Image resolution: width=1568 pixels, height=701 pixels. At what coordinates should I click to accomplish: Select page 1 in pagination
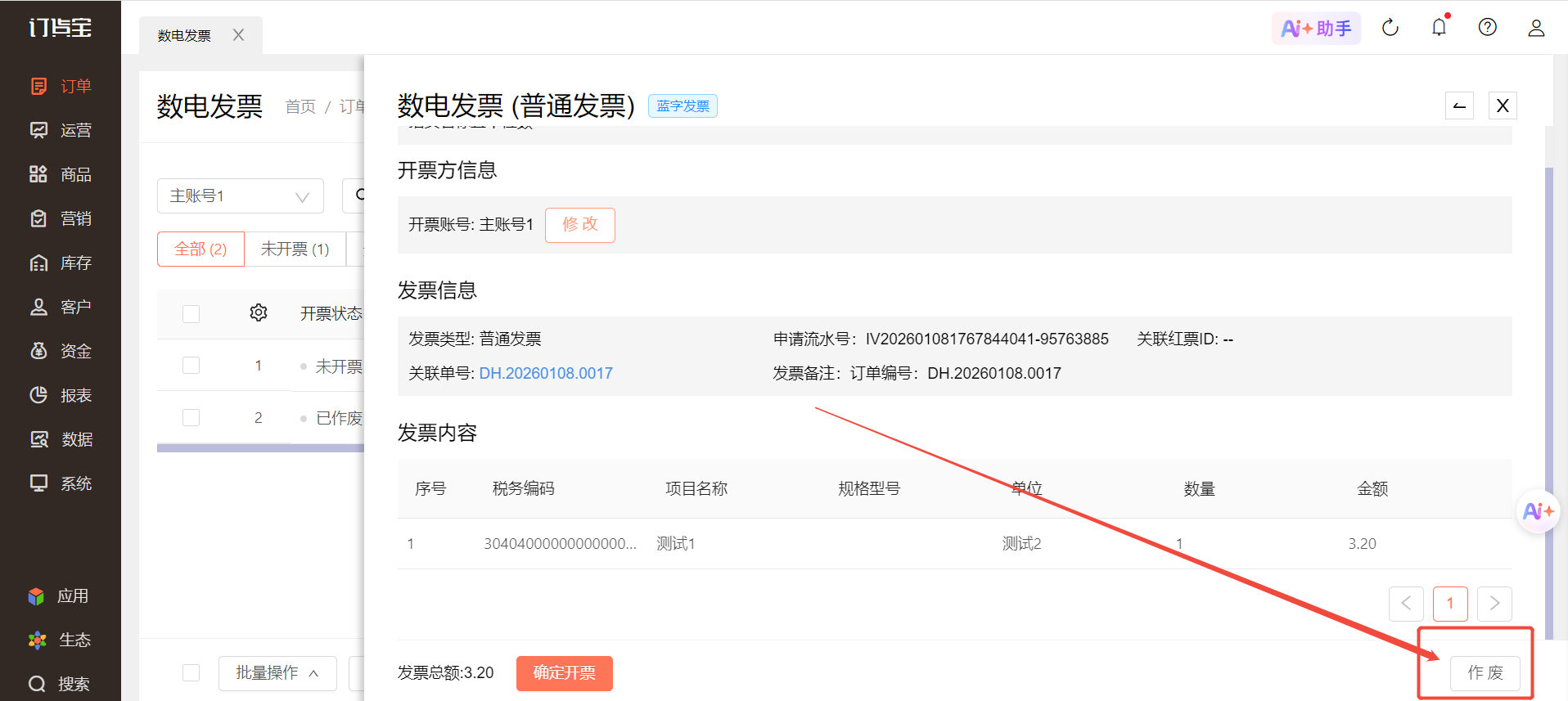tap(1450, 604)
